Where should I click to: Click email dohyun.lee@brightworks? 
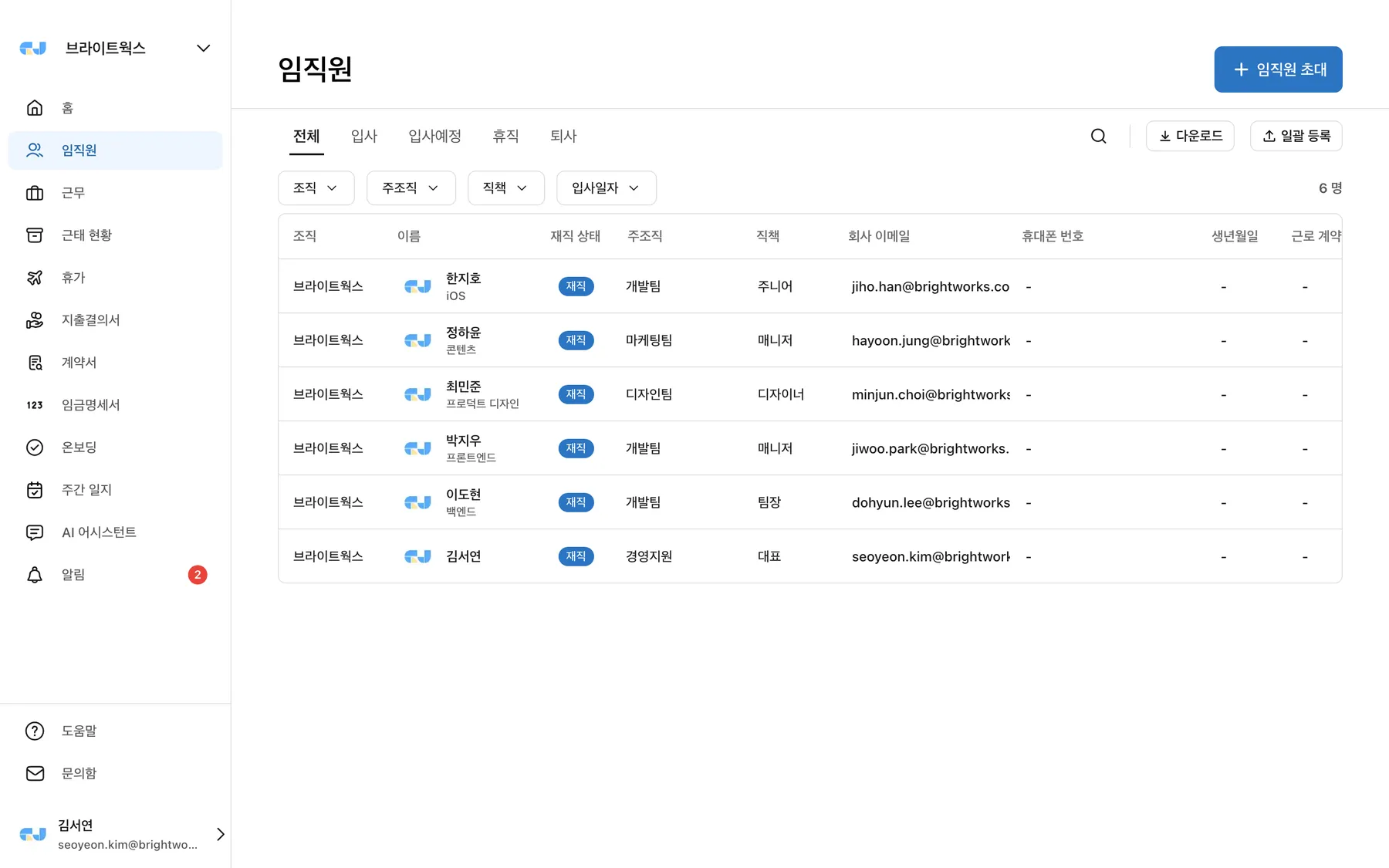(x=931, y=502)
